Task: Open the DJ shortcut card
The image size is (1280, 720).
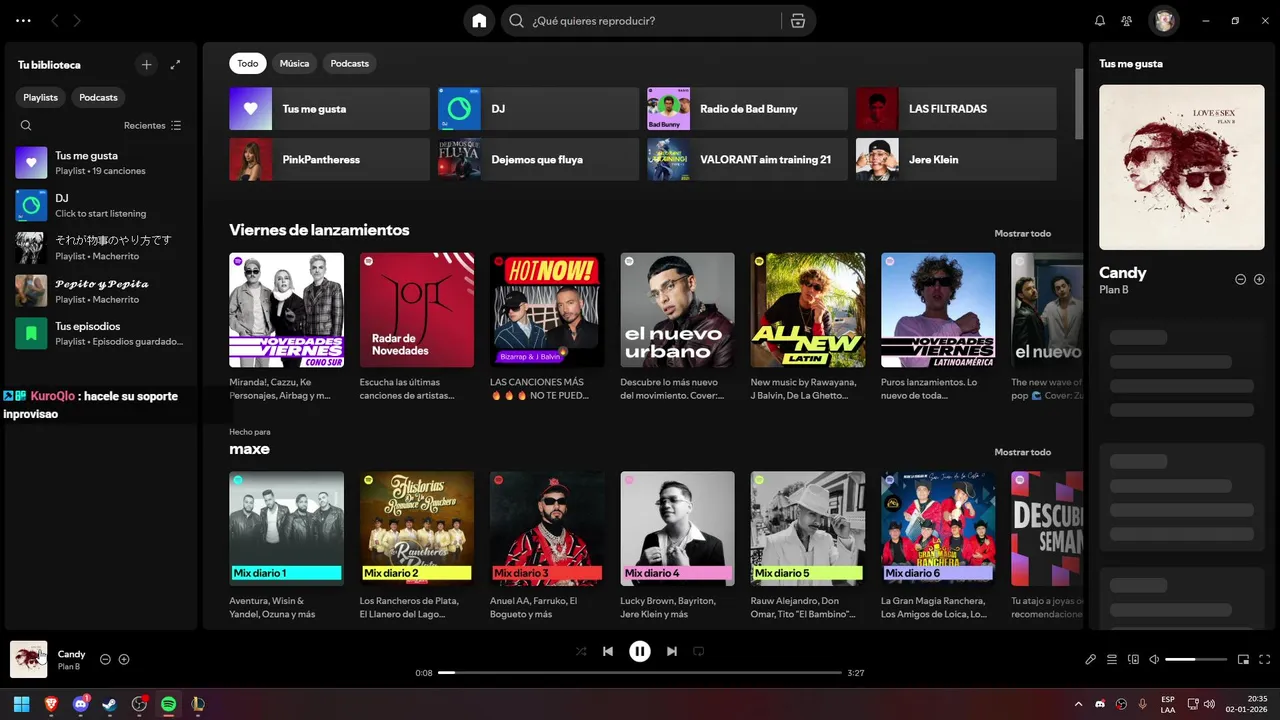Action: click(x=538, y=108)
